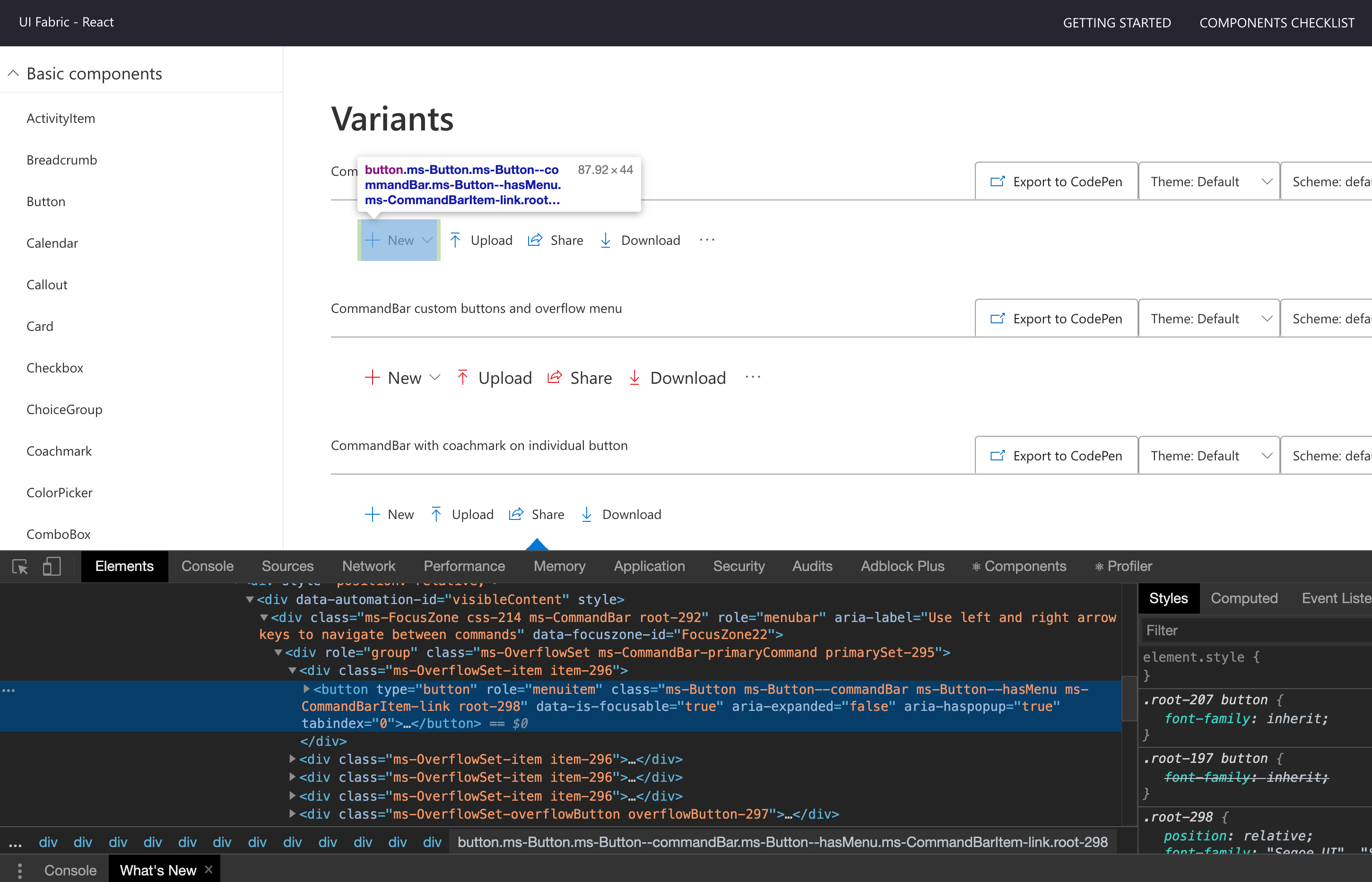Expand the selected button element node
The height and width of the screenshot is (882, 1372).
[x=306, y=689]
